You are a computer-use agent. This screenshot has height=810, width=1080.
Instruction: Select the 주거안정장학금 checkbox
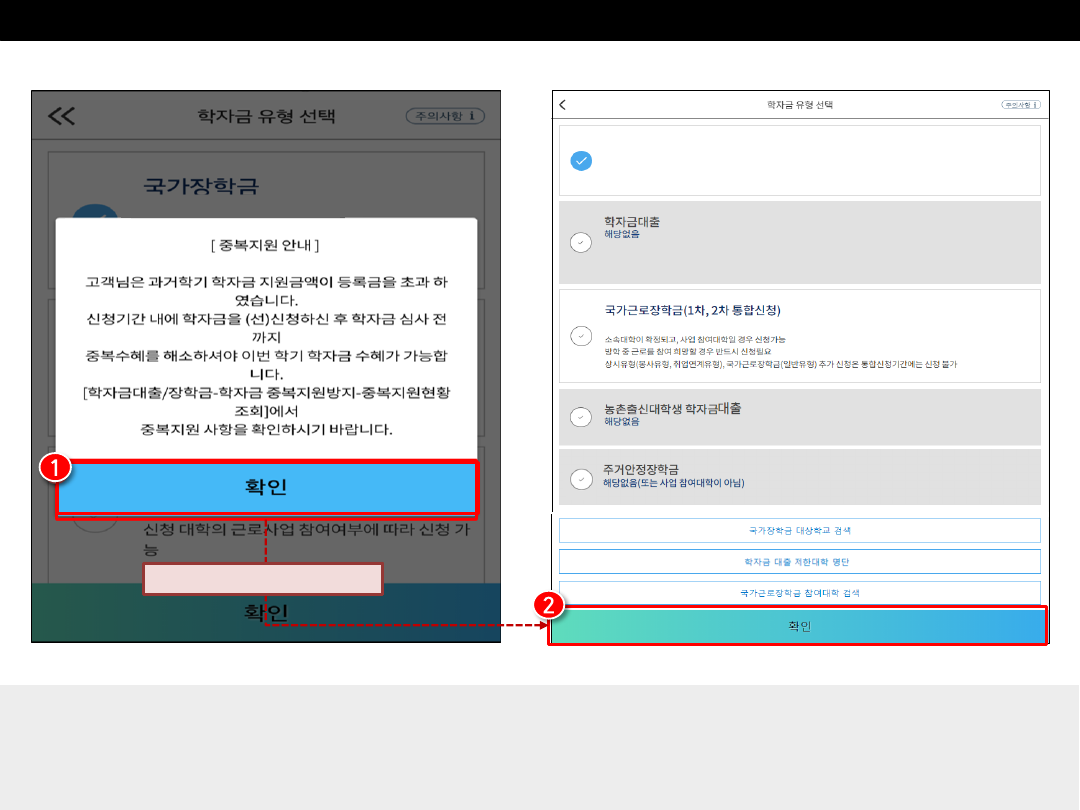tap(580, 478)
